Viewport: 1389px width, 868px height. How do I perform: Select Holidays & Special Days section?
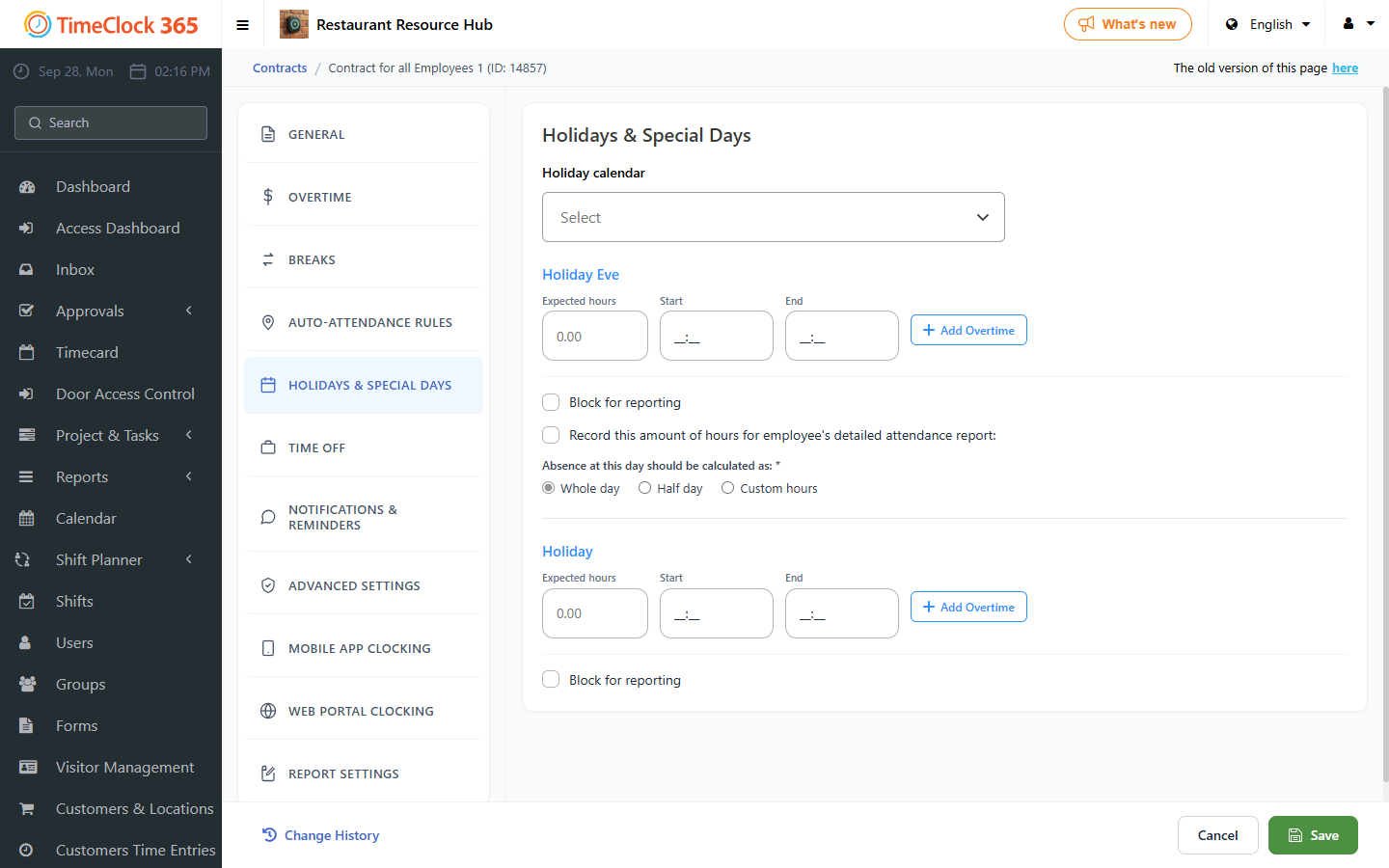364,385
